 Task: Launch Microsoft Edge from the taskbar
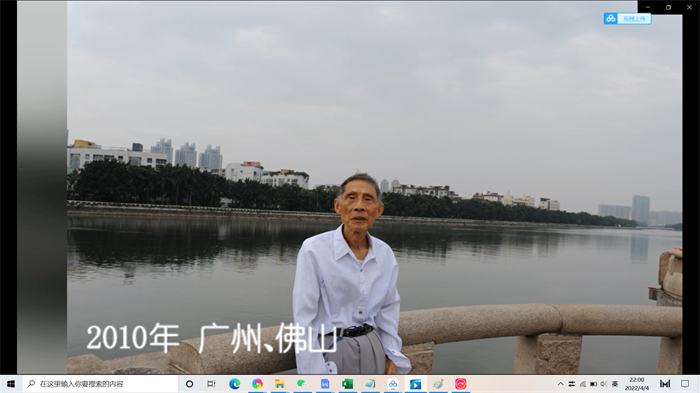234,384
